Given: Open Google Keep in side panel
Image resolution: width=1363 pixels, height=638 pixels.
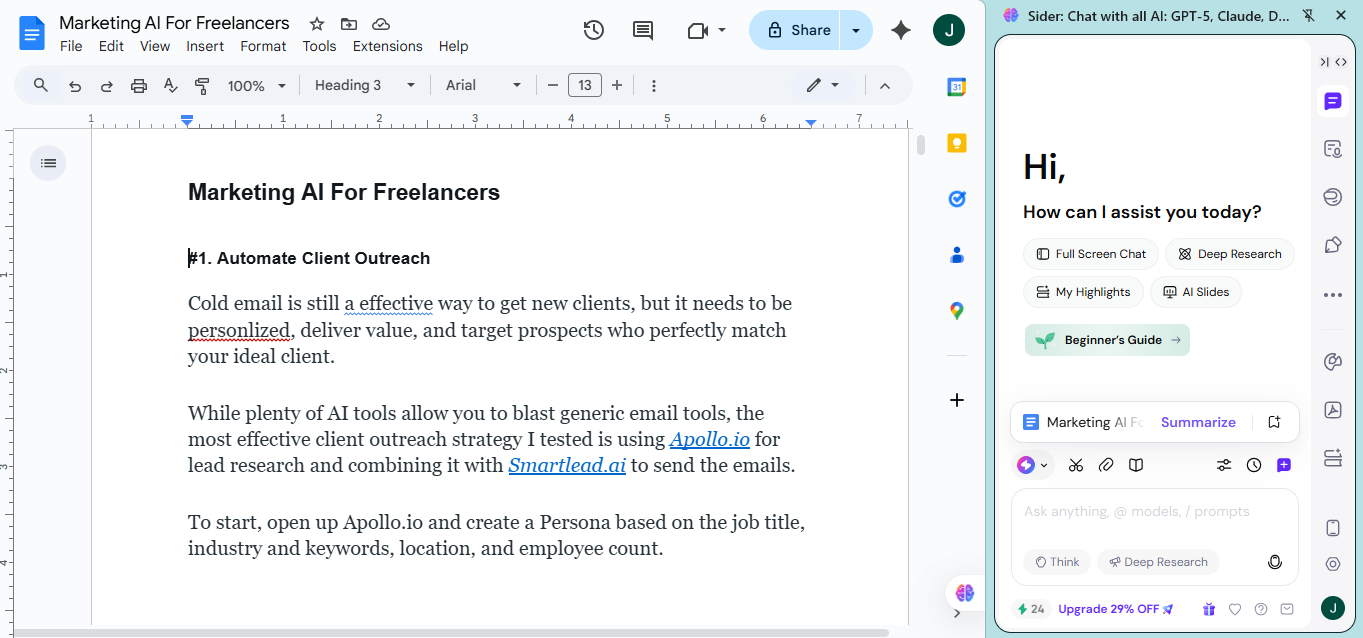Looking at the screenshot, I should [957, 142].
